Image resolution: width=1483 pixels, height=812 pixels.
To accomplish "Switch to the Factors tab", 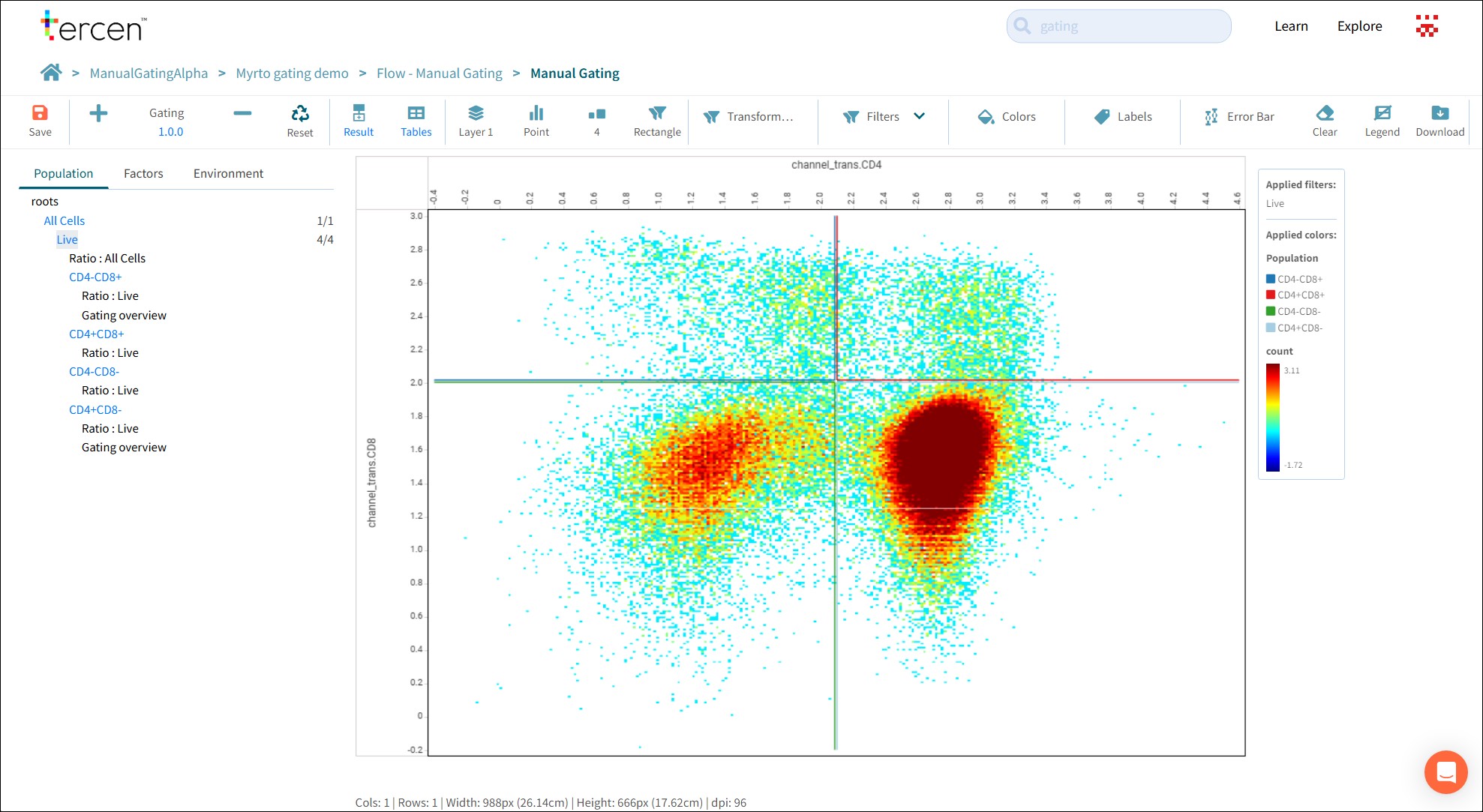I will (x=143, y=173).
